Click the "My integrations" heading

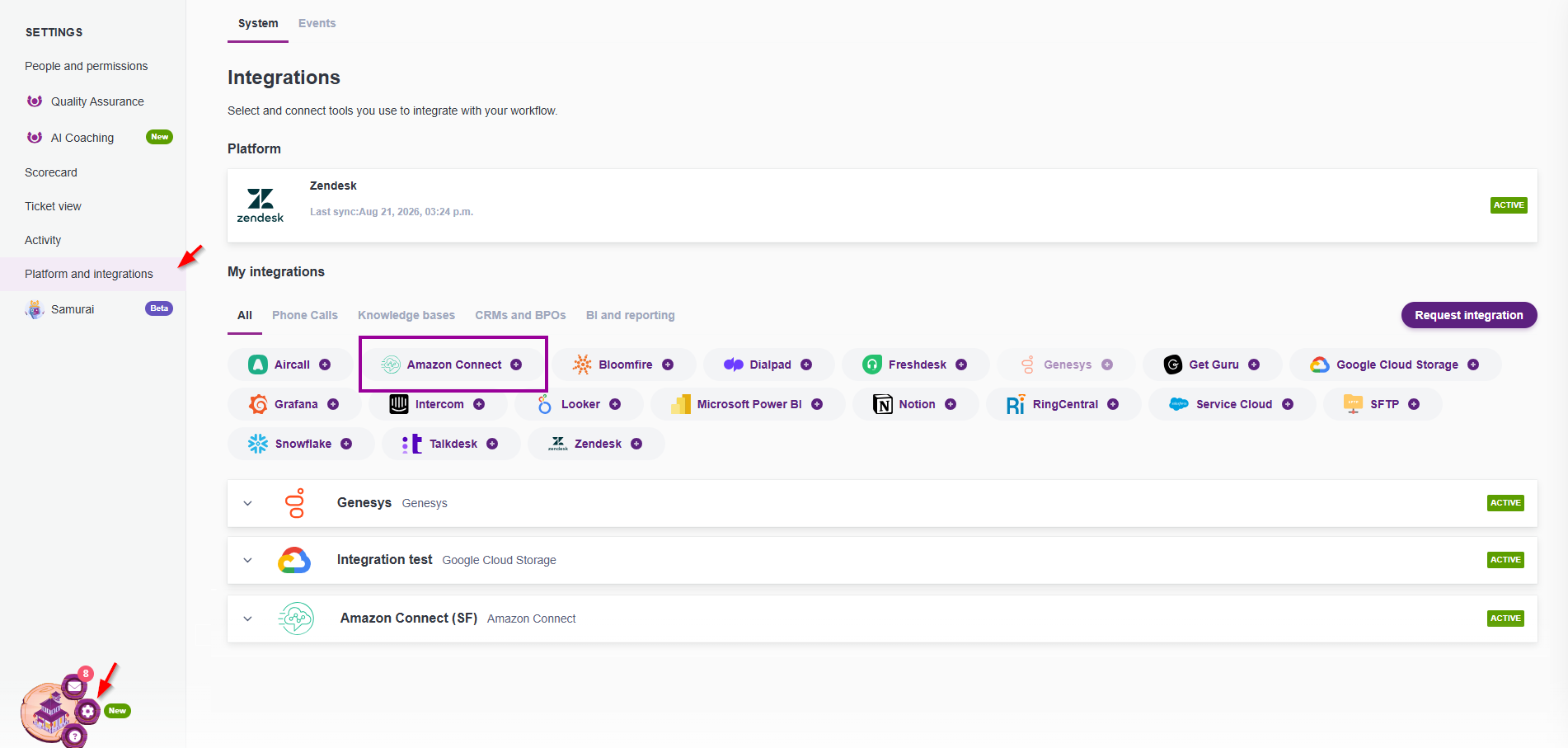(x=276, y=272)
